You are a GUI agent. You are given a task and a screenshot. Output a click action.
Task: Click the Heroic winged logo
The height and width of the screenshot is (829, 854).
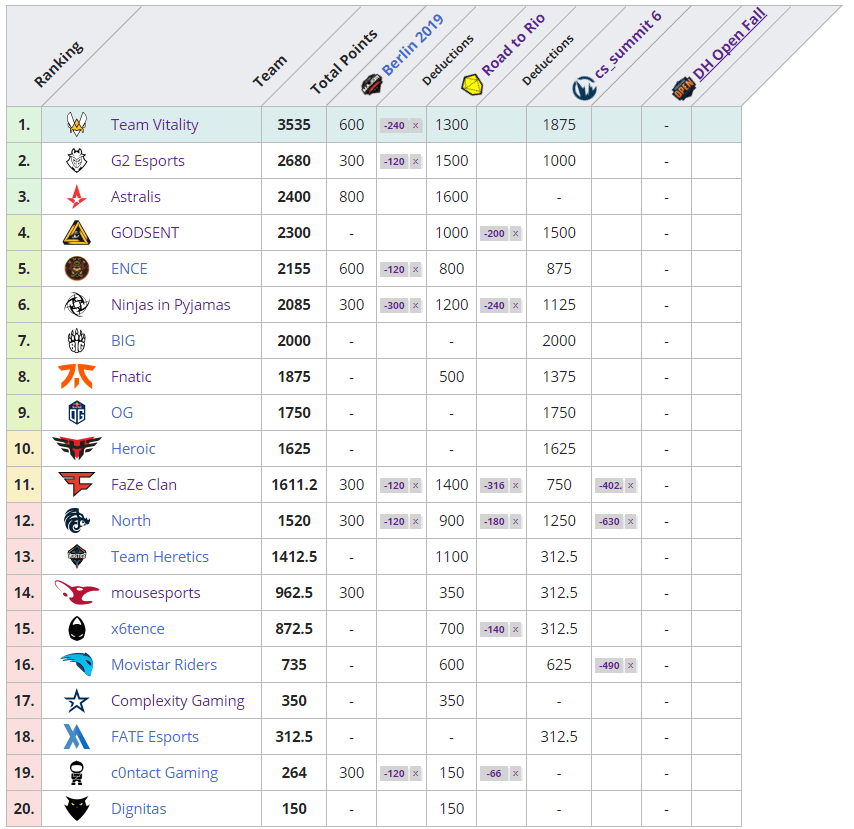pyautogui.click(x=77, y=448)
